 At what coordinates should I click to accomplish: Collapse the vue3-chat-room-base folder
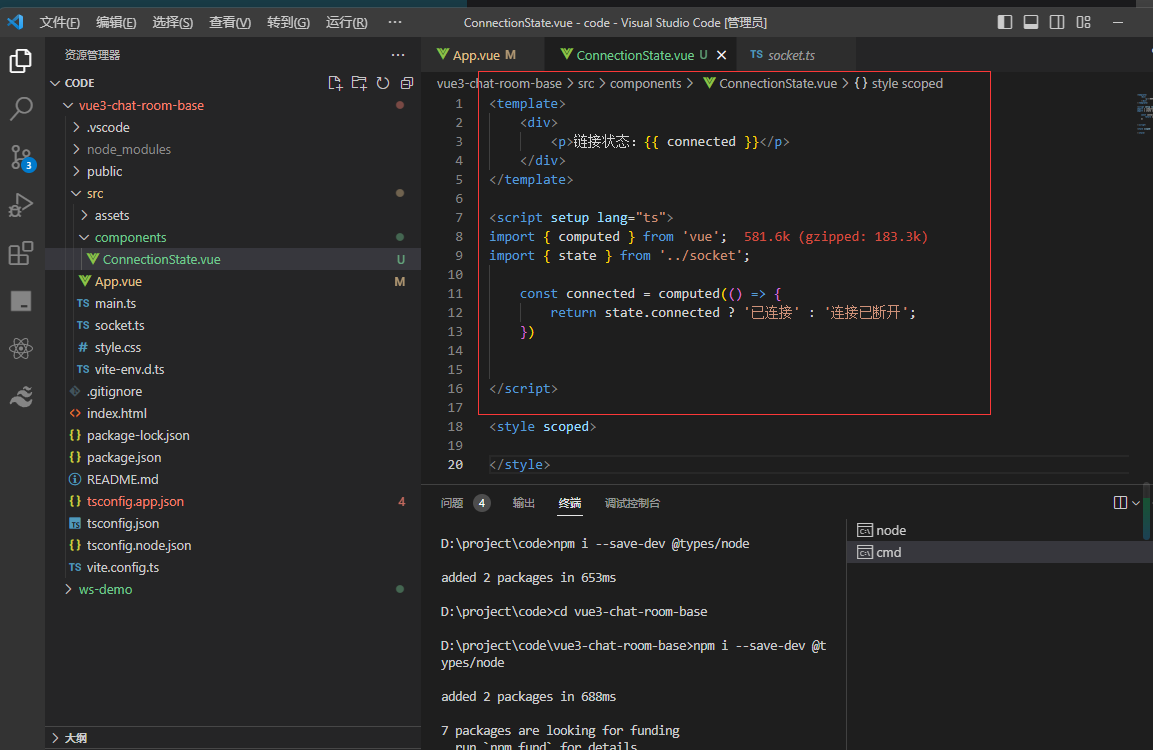(x=68, y=105)
